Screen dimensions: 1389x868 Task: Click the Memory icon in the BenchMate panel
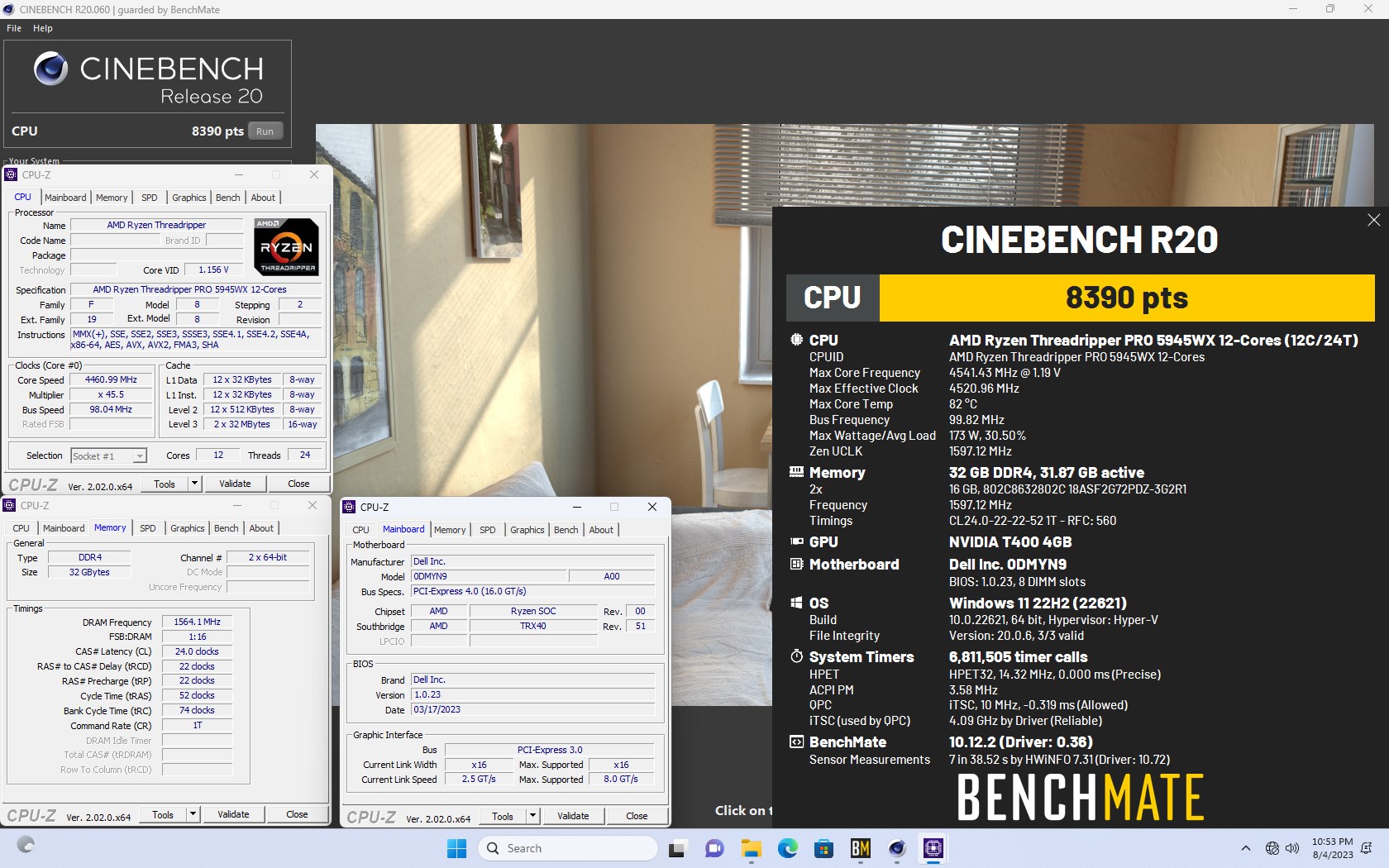[x=796, y=472]
